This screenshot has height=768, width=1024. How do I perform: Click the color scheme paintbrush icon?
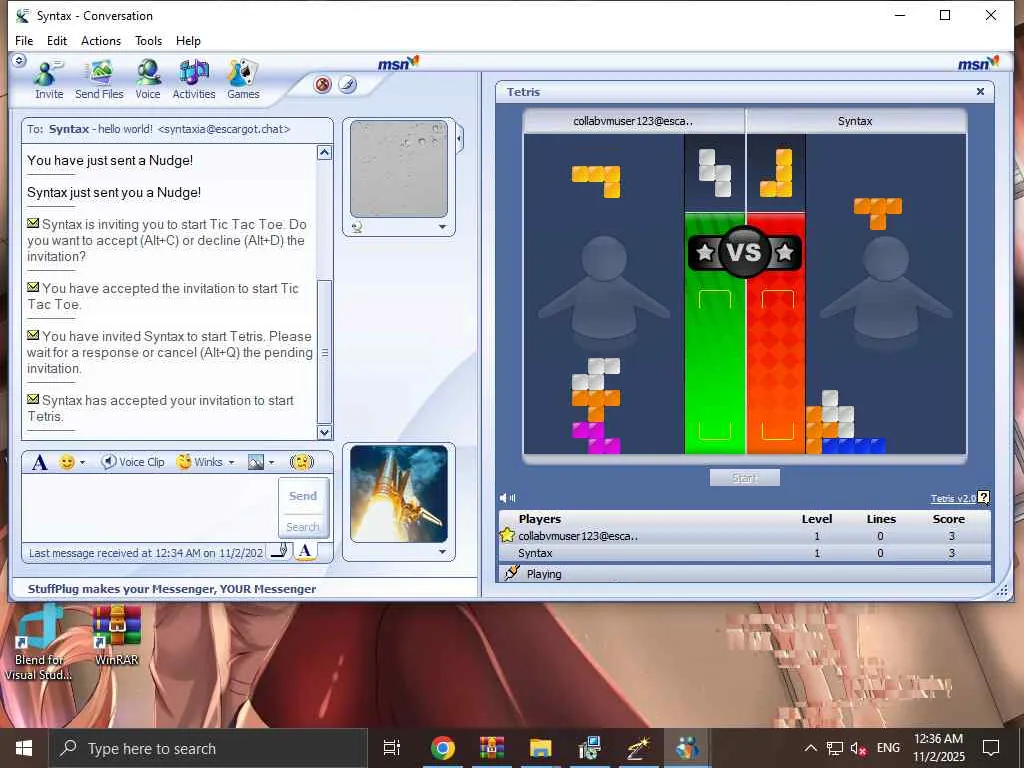point(347,84)
